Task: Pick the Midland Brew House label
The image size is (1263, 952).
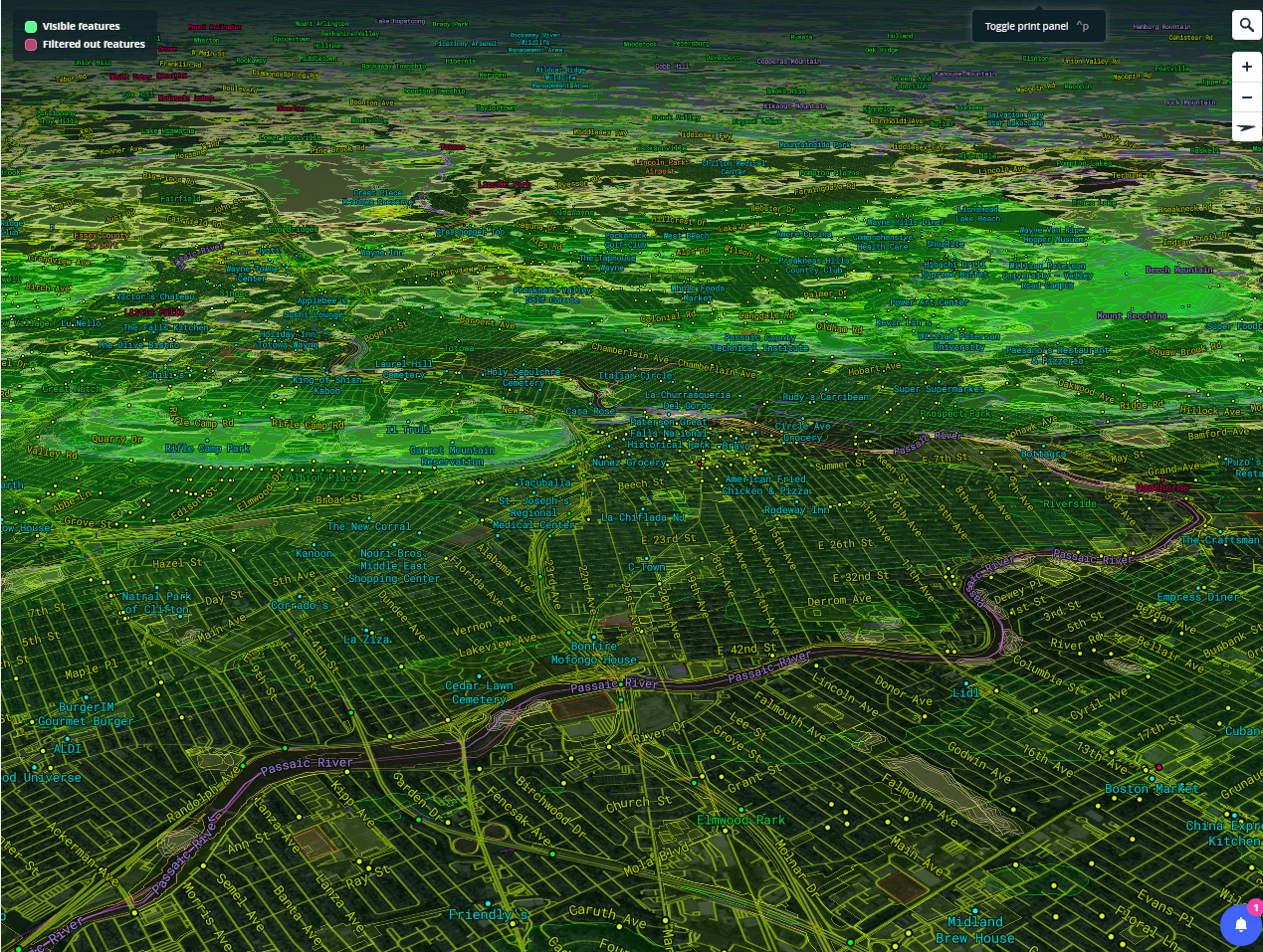Action: (974, 930)
